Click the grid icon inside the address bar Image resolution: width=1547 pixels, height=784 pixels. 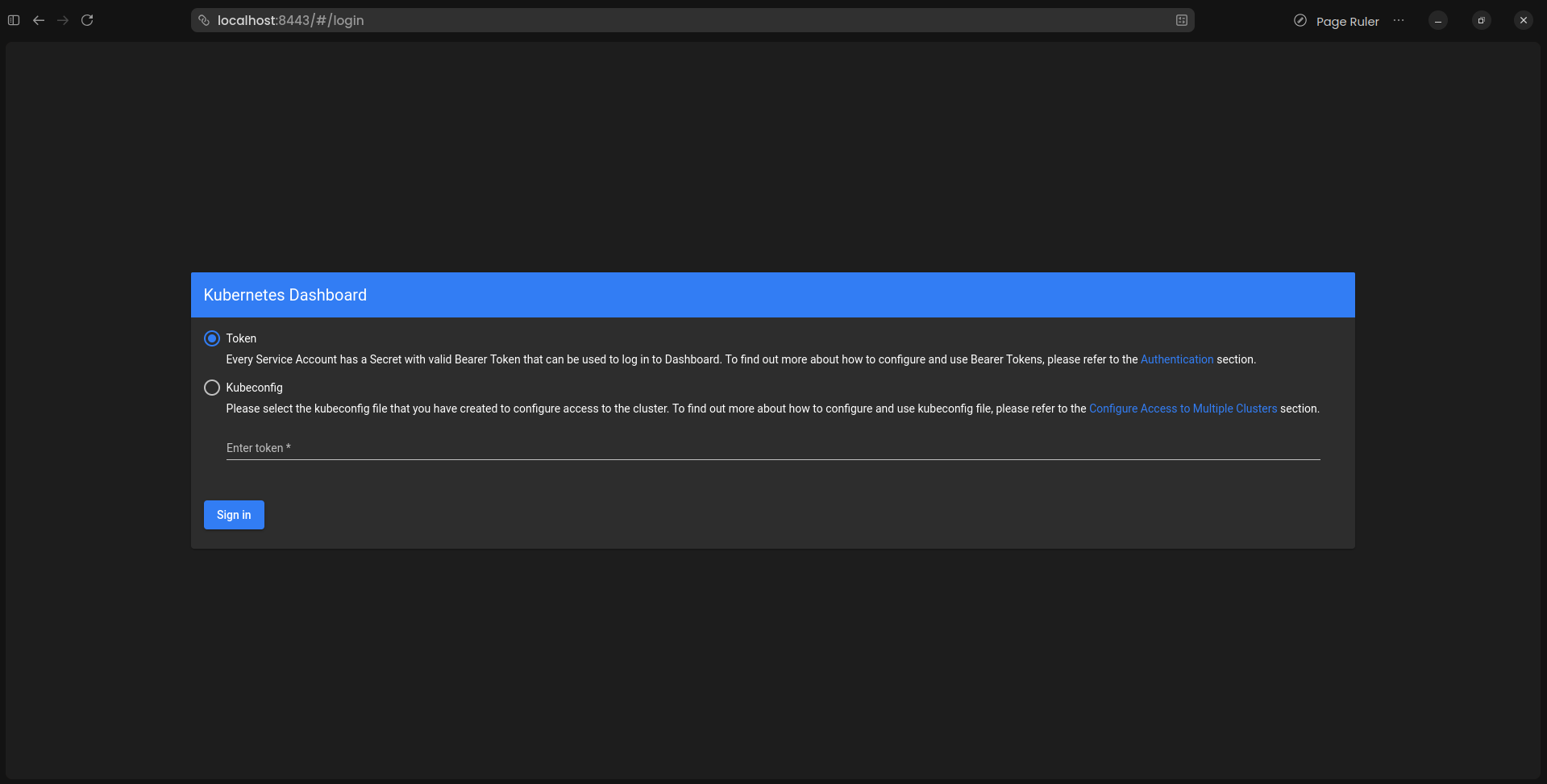(1180, 19)
